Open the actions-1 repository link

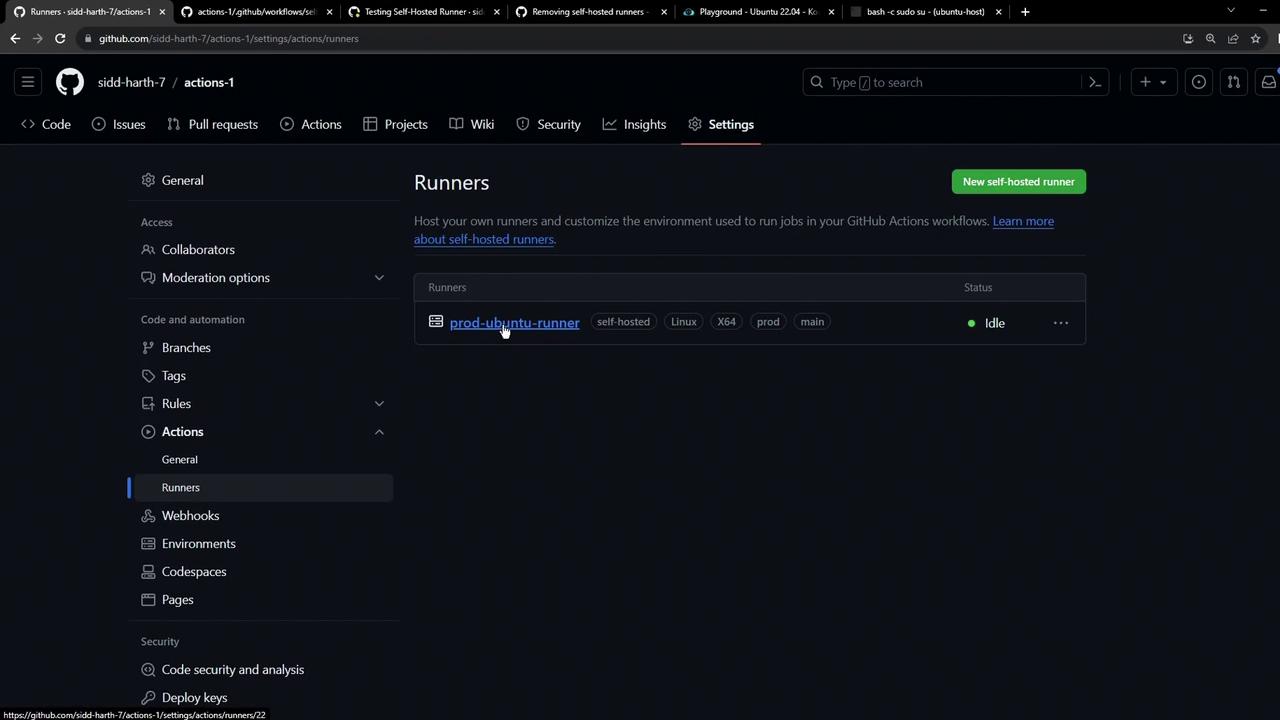point(209,82)
